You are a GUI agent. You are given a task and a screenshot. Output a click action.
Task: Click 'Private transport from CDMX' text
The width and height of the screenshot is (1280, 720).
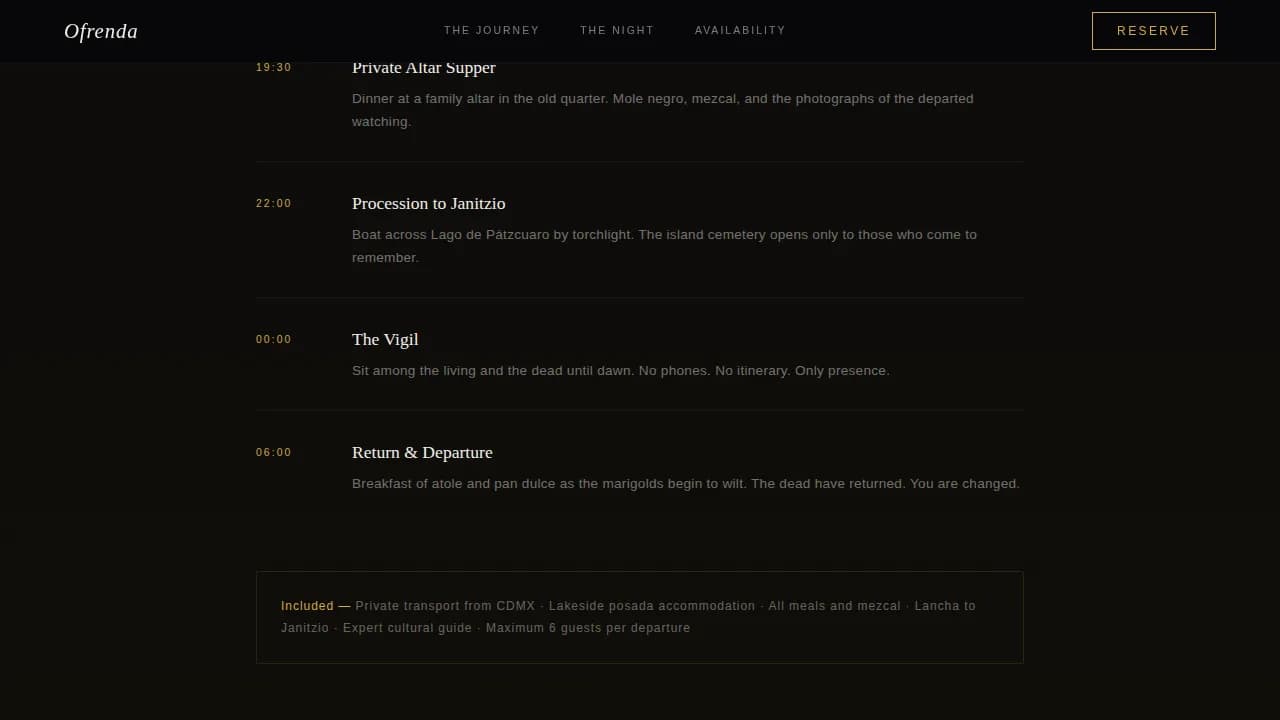point(445,606)
